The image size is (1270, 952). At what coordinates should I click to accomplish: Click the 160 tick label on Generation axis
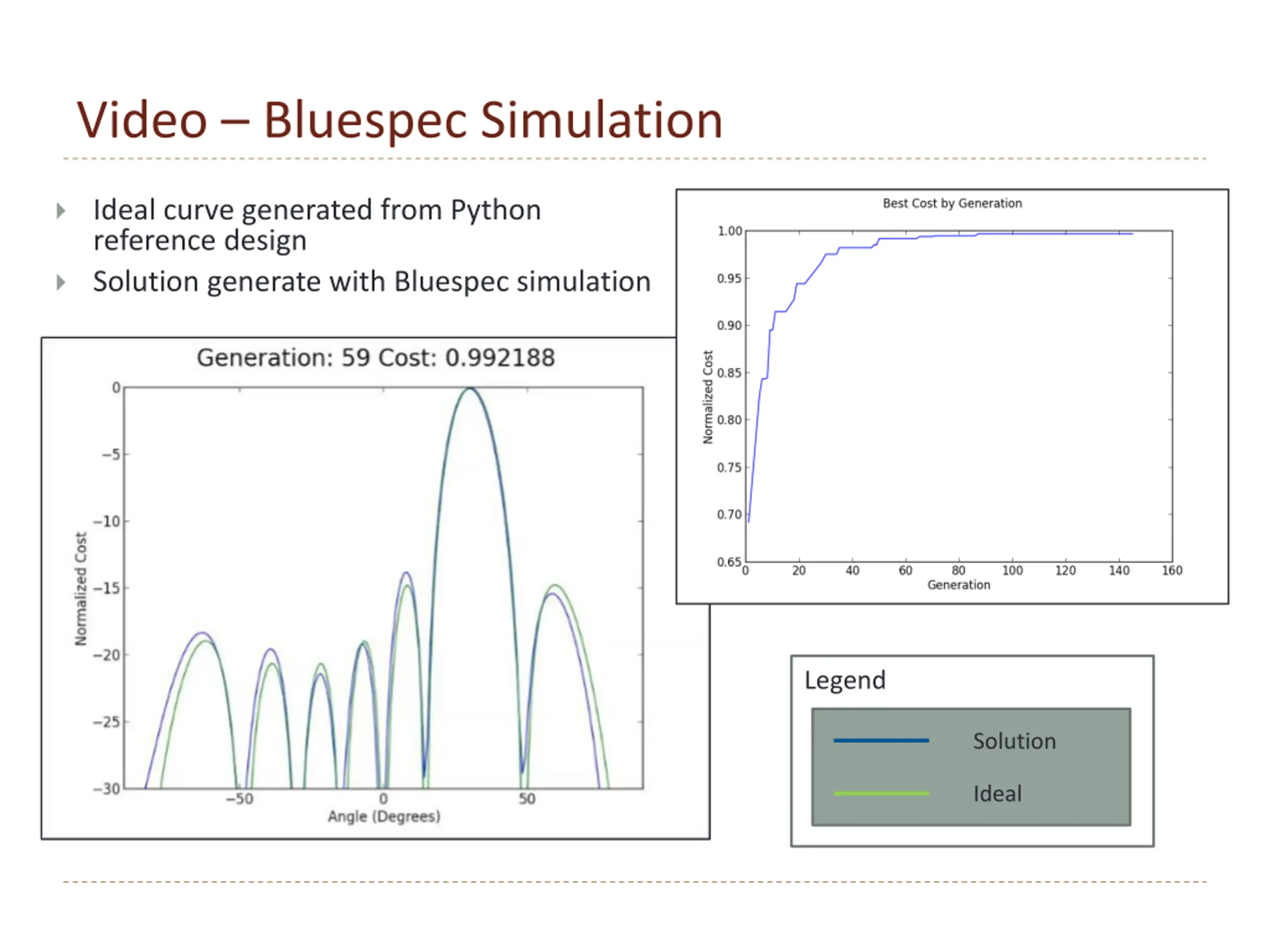(x=1172, y=570)
